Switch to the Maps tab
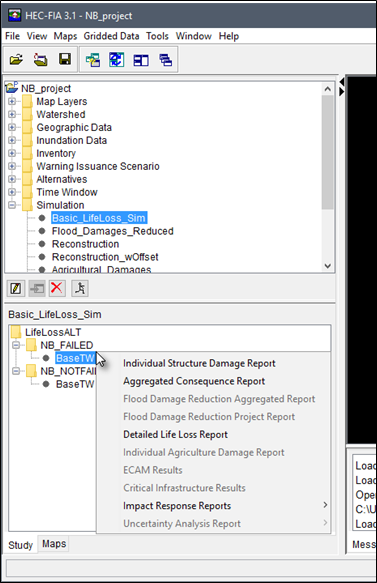 [54, 544]
